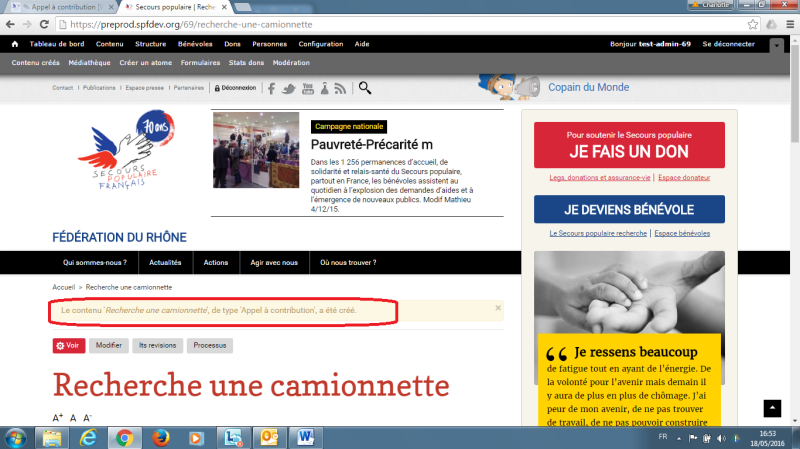Click the admin Home icon
Screen dimensions: 800x449
15,44
